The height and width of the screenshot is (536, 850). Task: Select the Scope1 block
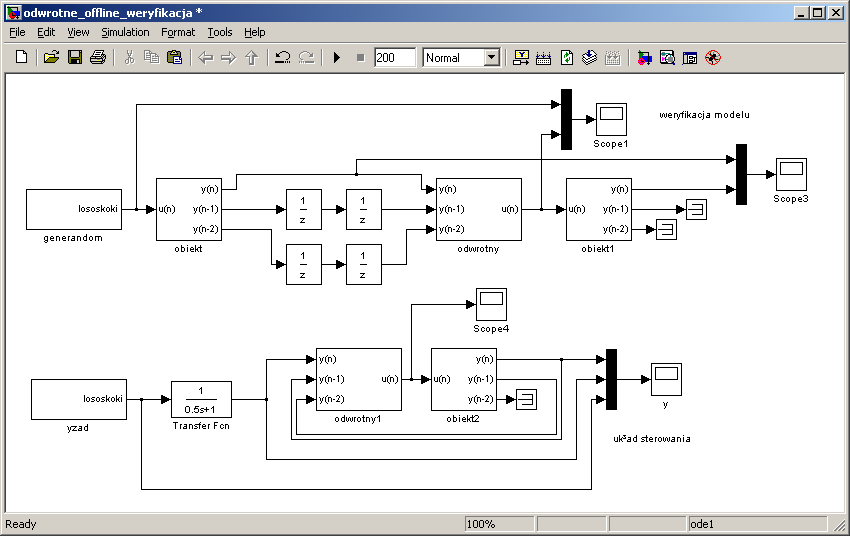coord(610,119)
